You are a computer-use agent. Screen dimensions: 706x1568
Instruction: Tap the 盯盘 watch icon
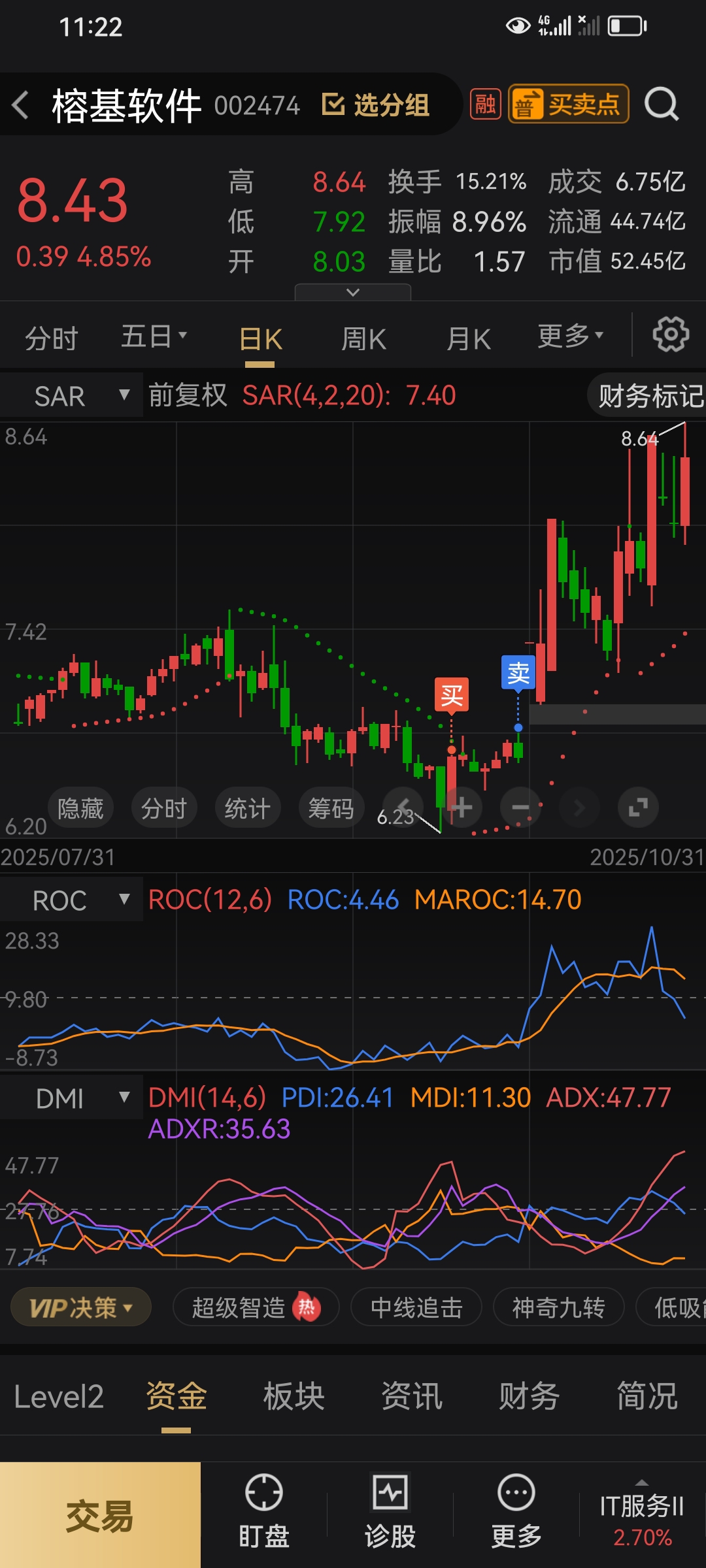coord(263,1511)
